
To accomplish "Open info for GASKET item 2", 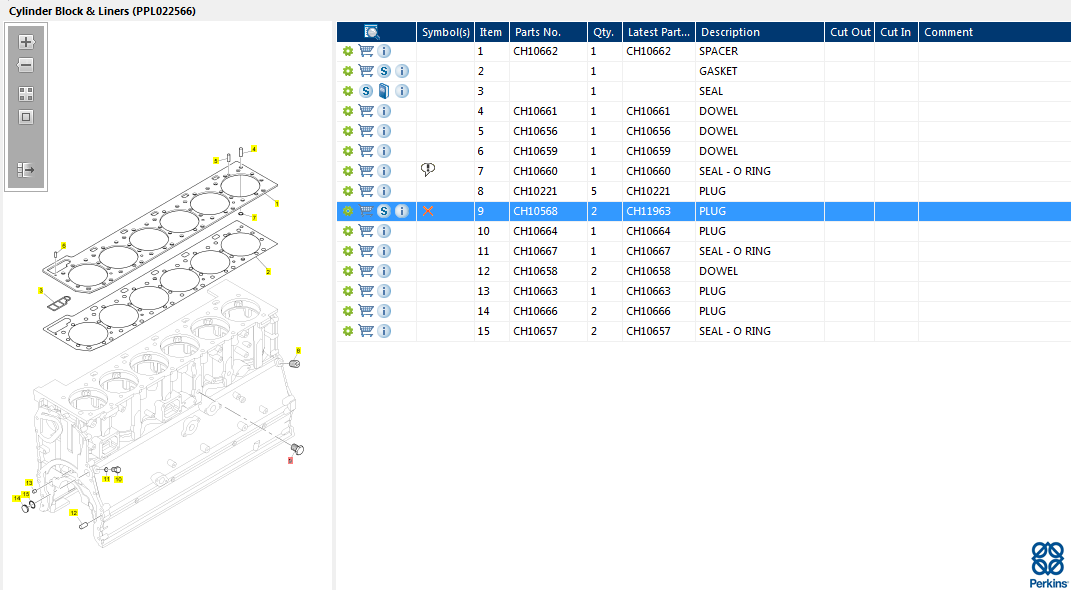I will 402,71.
